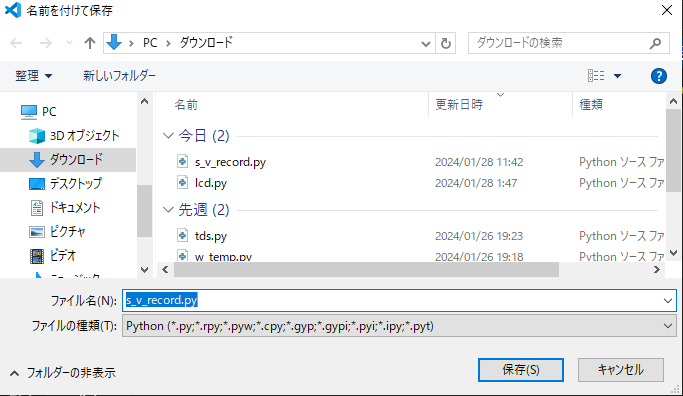Click the デスクトップ folder icon
Image resolution: width=683 pixels, height=396 pixels.
(x=37, y=184)
